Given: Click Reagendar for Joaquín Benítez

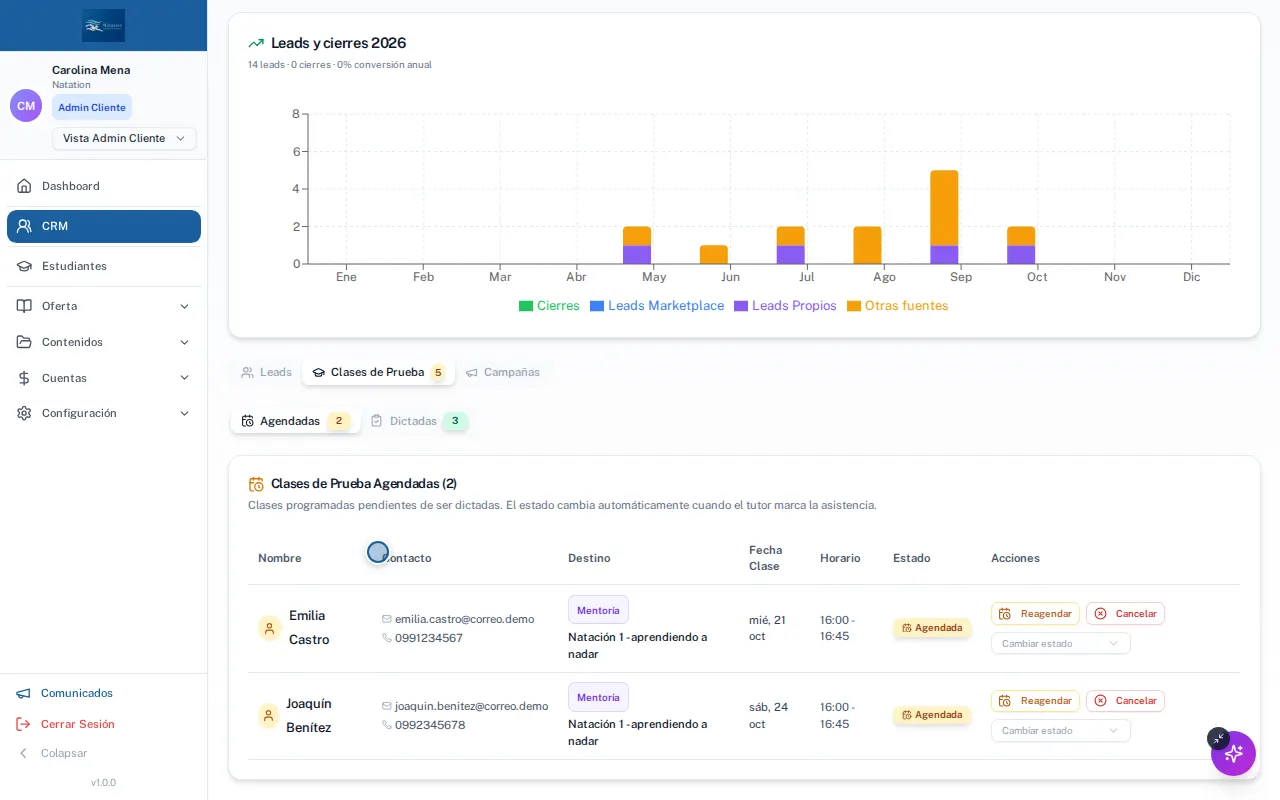Looking at the screenshot, I should click(x=1035, y=701).
